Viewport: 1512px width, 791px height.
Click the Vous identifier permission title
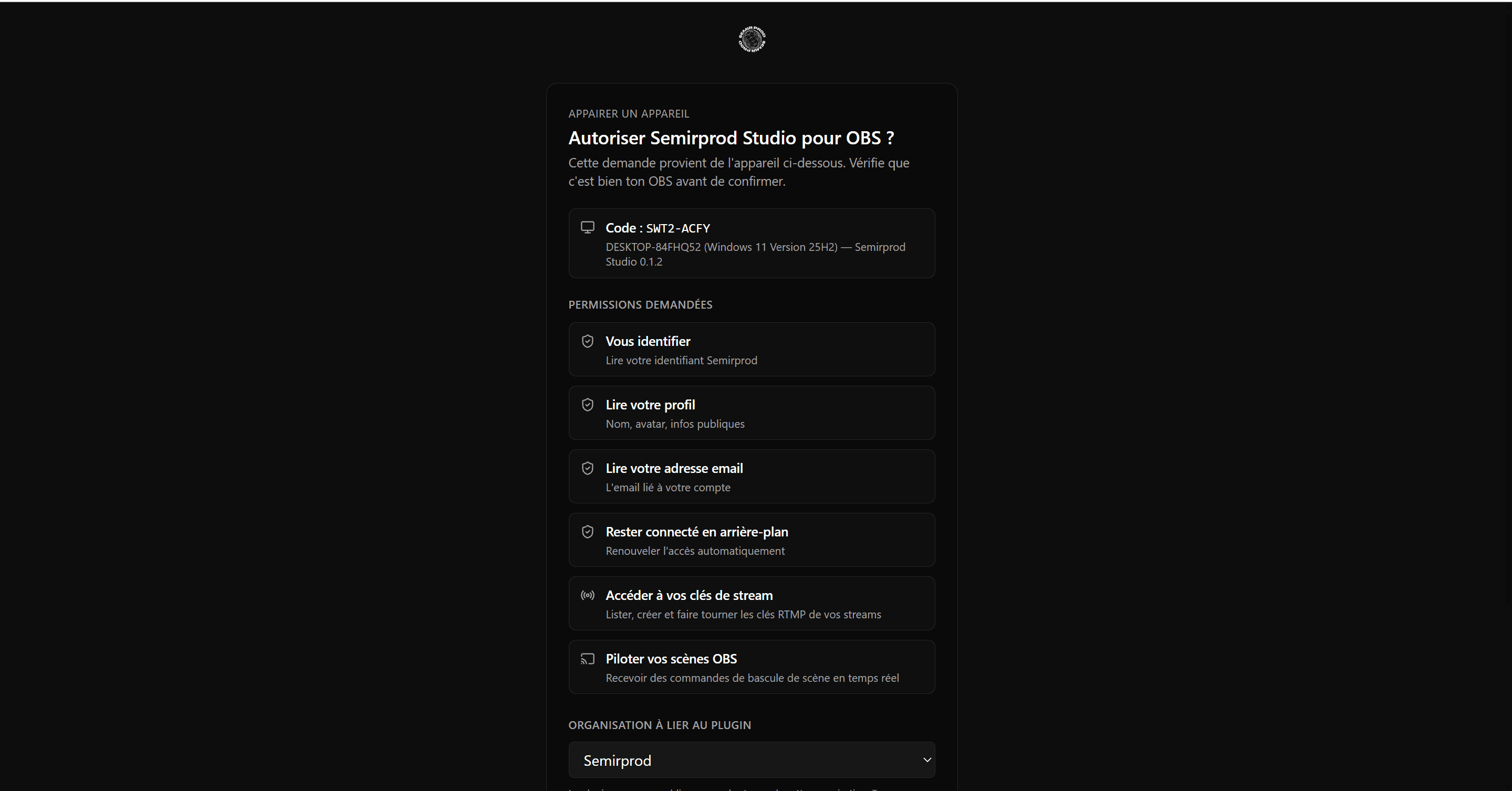point(648,342)
